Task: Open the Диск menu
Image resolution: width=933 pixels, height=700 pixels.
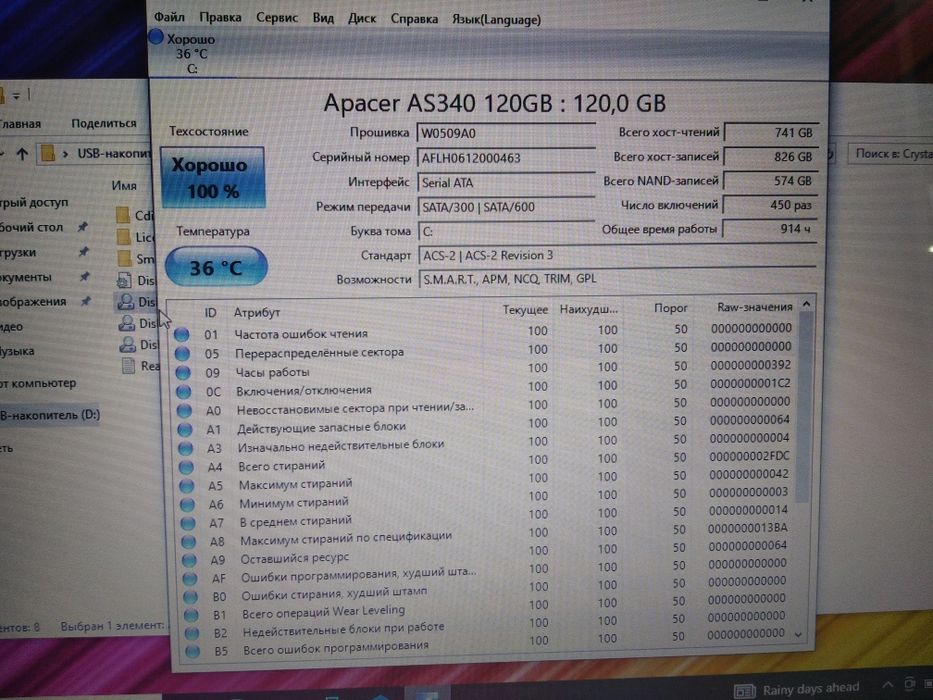Action: 362,18
